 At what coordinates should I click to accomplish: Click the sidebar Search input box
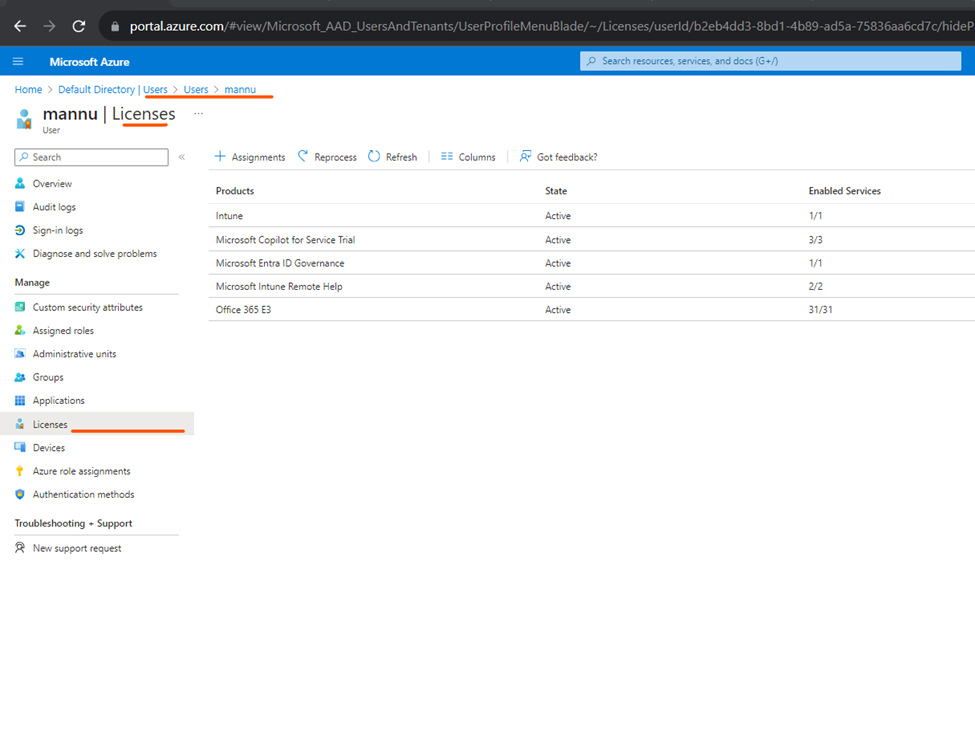(91, 157)
